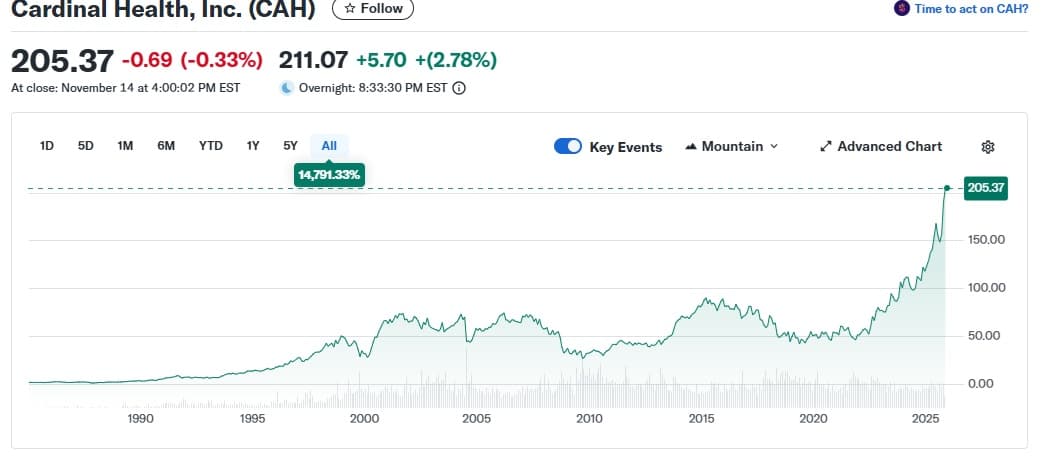
Task: Select the YTD time range
Action: pyautogui.click(x=211, y=146)
